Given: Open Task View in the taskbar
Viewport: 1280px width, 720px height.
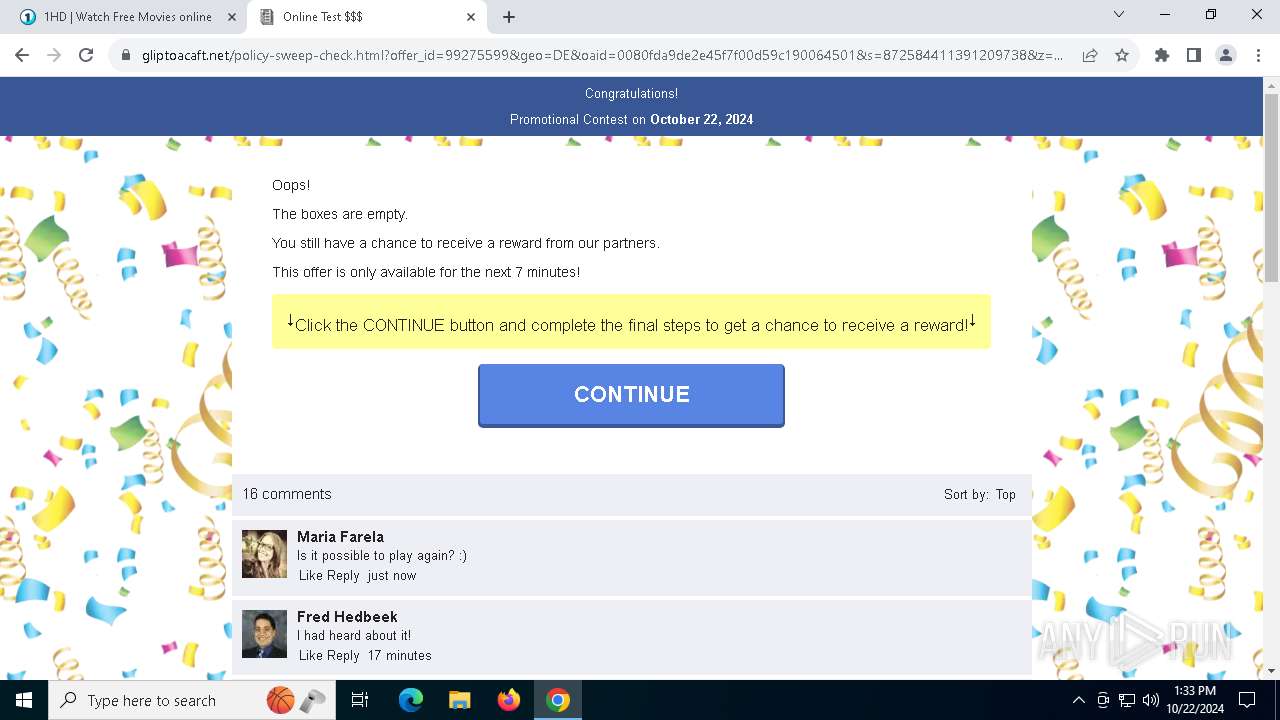Looking at the screenshot, I should [360, 700].
